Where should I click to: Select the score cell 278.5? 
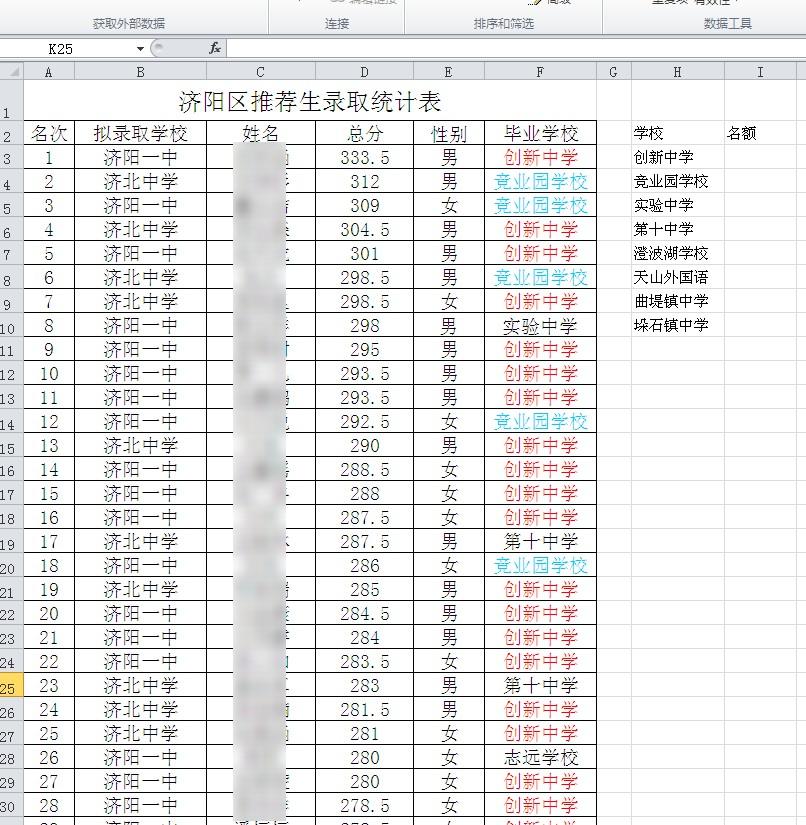click(x=364, y=806)
